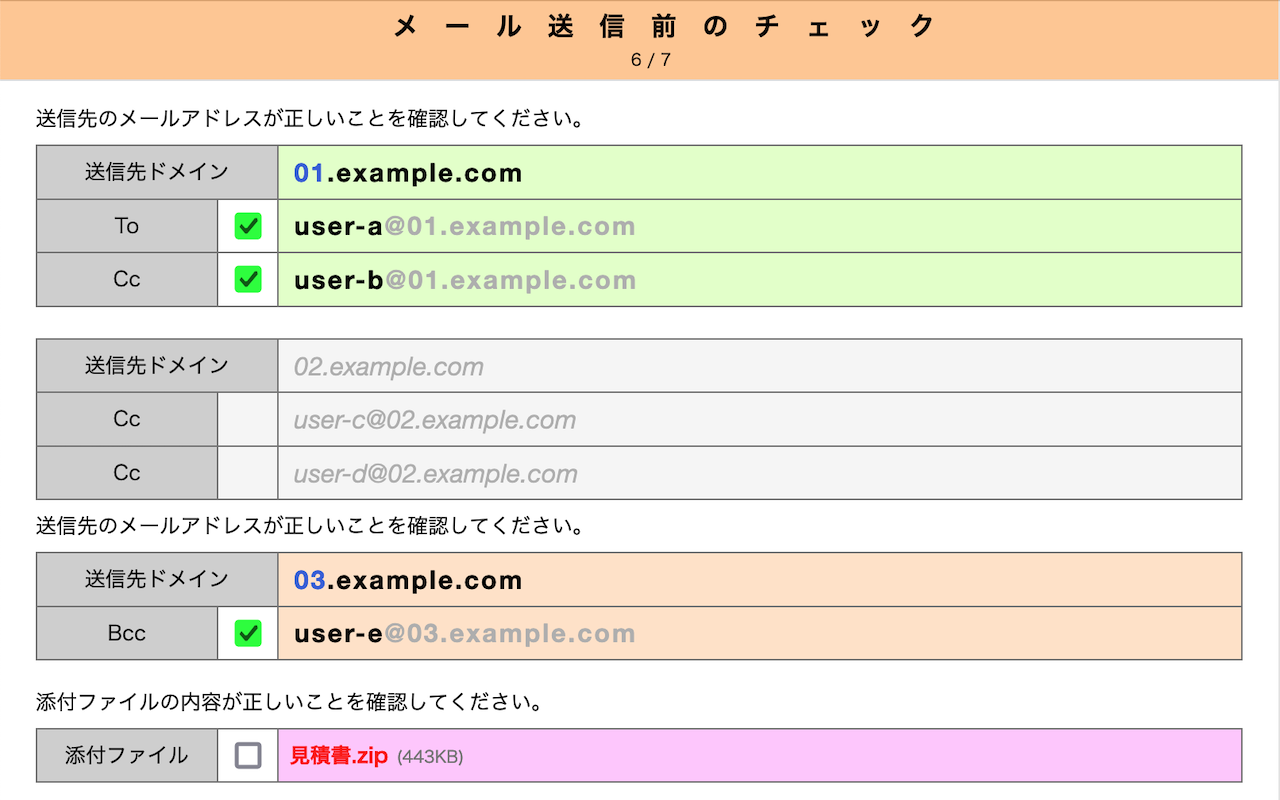This screenshot has width=1280, height=800.
Task: Click the (443KB) file size text
Action: pyautogui.click(x=430, y=757)
